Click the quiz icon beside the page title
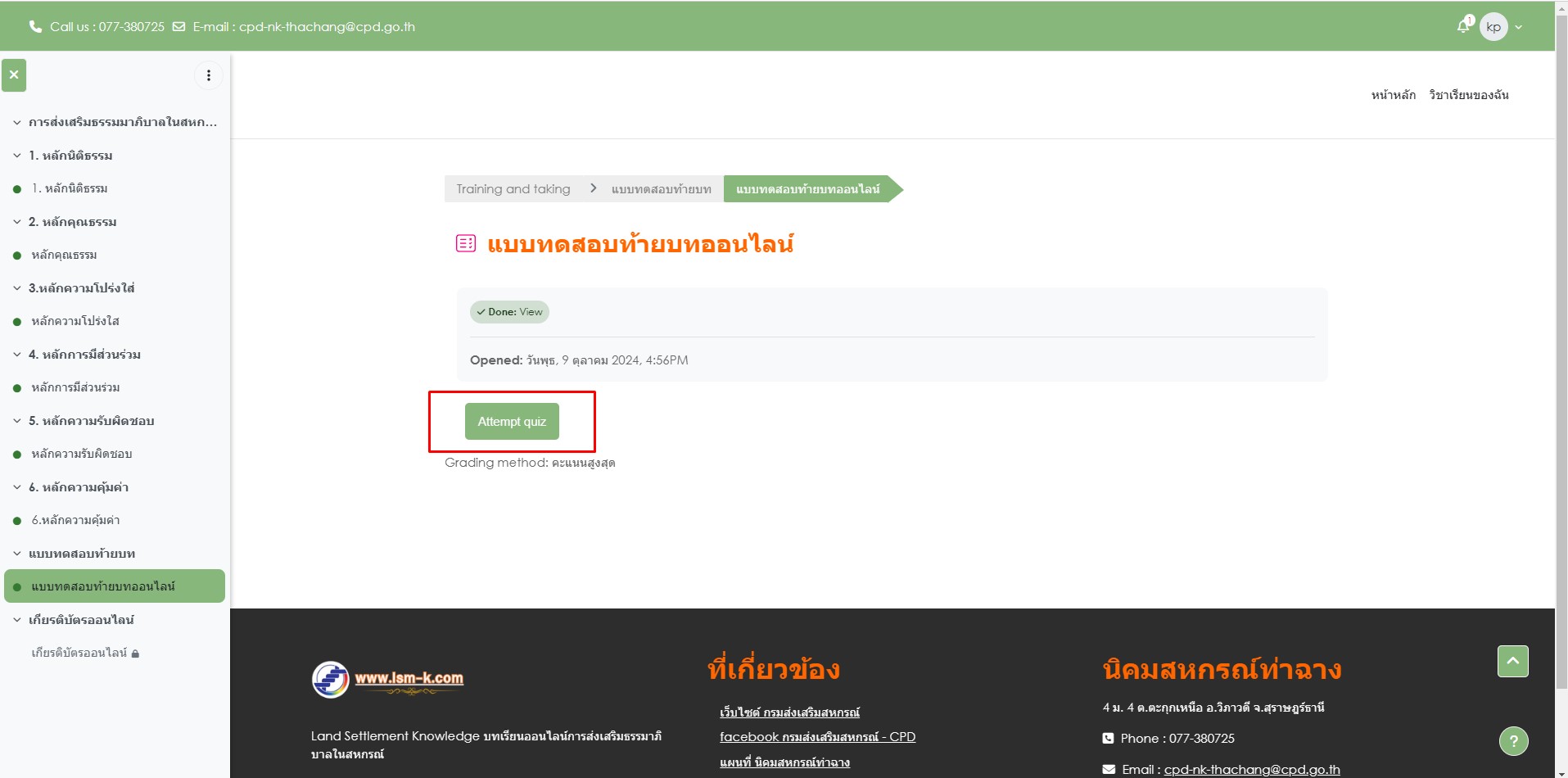1568x778 pixels. [x=465, y=243]
